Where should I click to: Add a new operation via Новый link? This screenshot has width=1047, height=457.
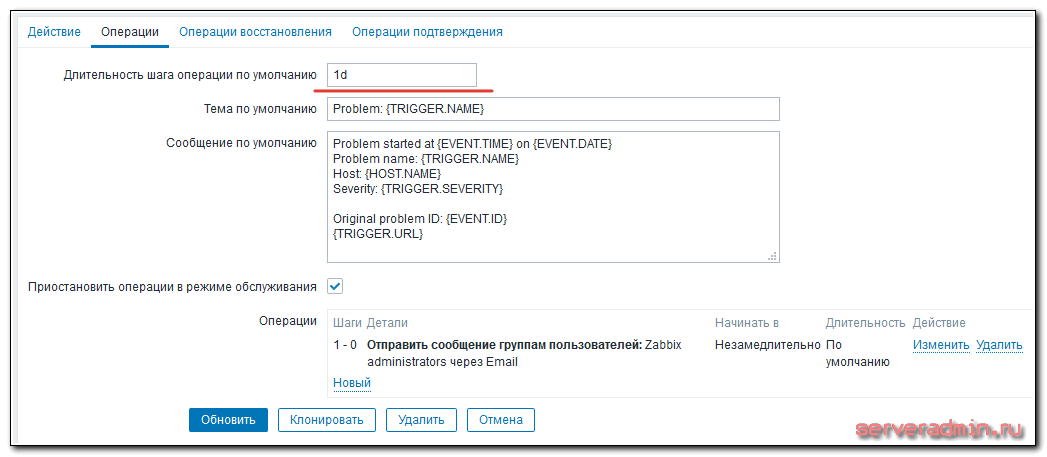(351, 383)
